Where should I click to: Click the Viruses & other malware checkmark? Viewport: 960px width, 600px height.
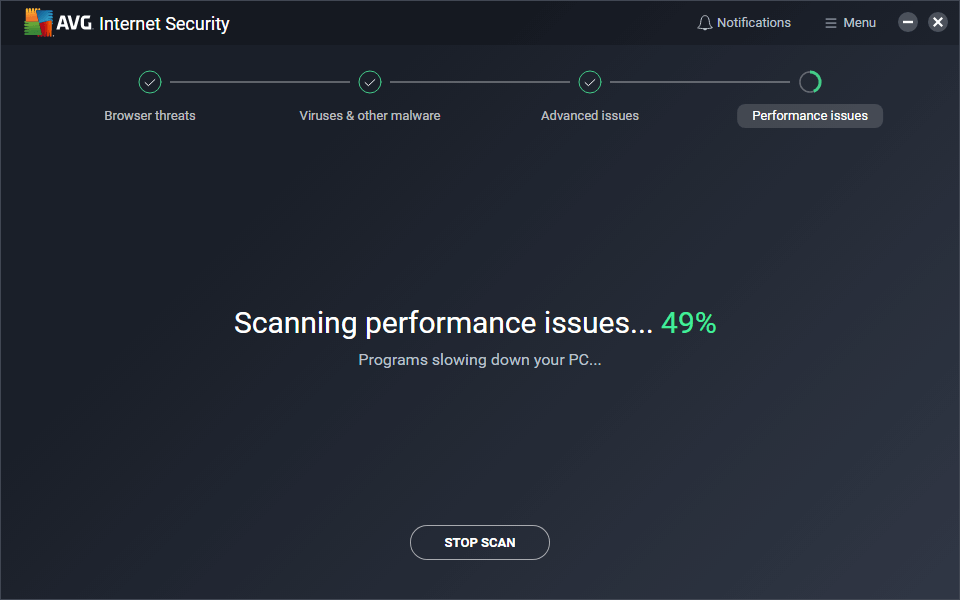coord(370,82)
